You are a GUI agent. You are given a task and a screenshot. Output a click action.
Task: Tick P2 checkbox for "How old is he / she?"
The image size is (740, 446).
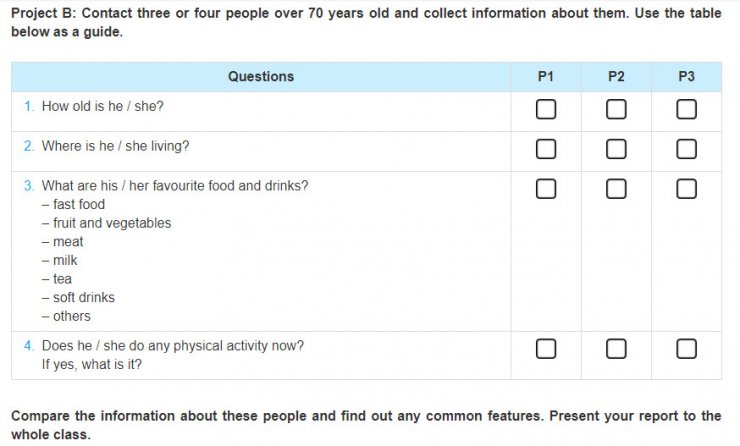616,109
